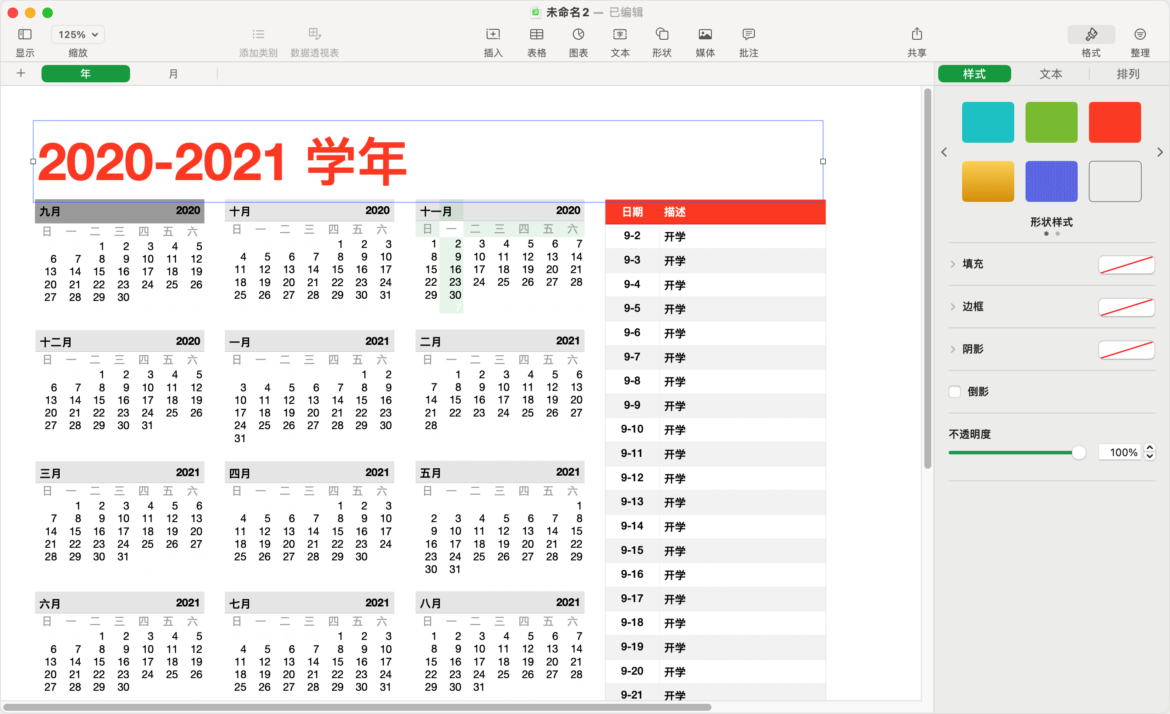The image size is (1170, 714).
Task: Select the 八月 2021 calendar header
Action: pos(500,603)
